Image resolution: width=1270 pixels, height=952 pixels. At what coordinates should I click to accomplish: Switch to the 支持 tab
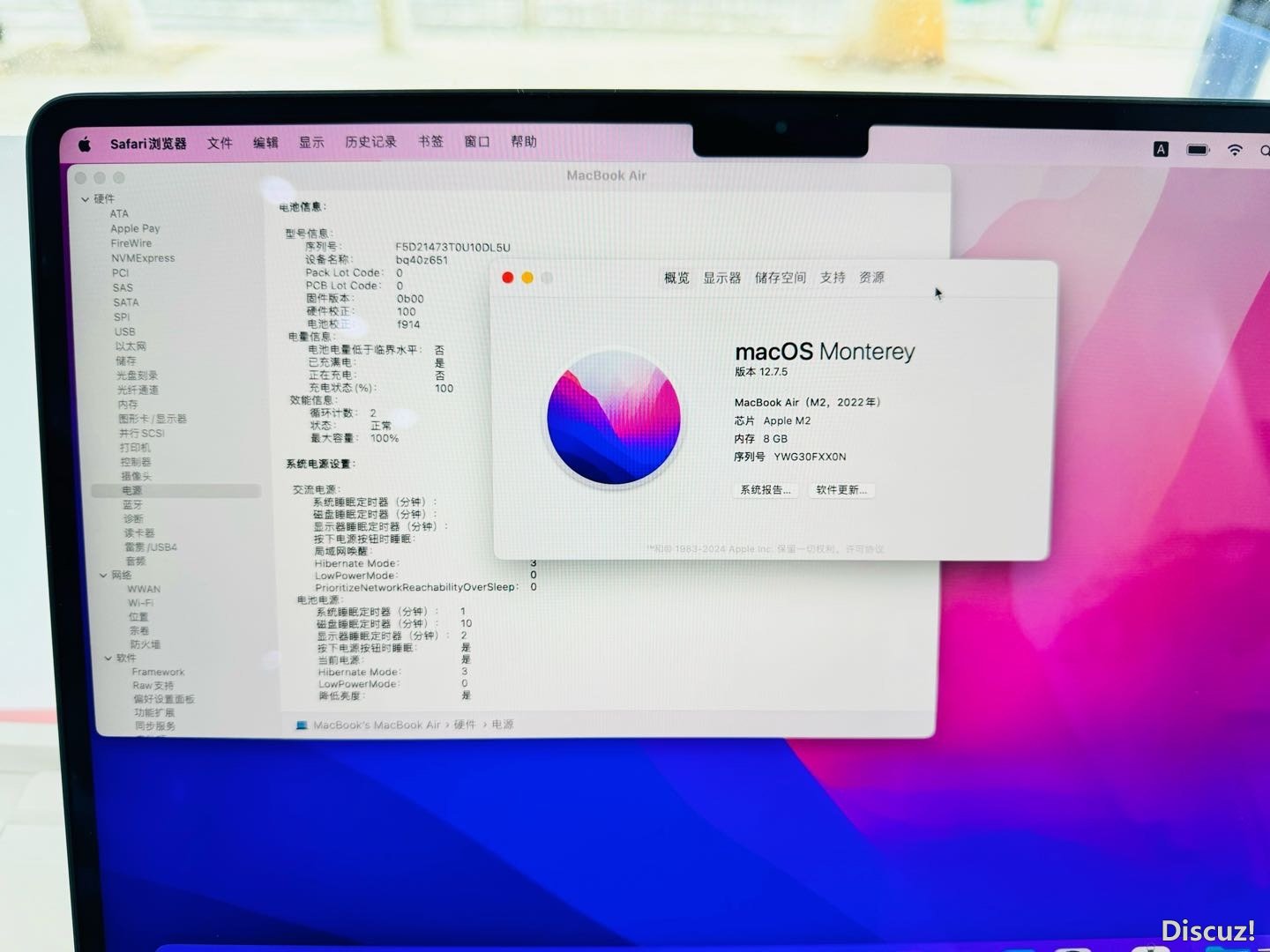(833, 278)
